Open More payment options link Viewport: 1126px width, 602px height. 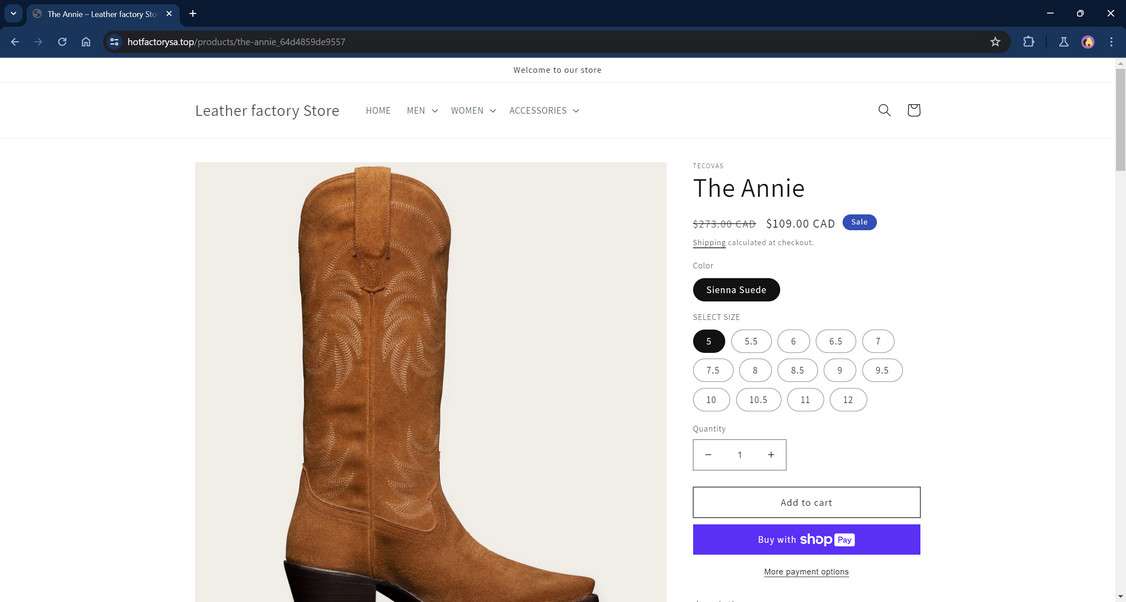[x=806, y=572]
